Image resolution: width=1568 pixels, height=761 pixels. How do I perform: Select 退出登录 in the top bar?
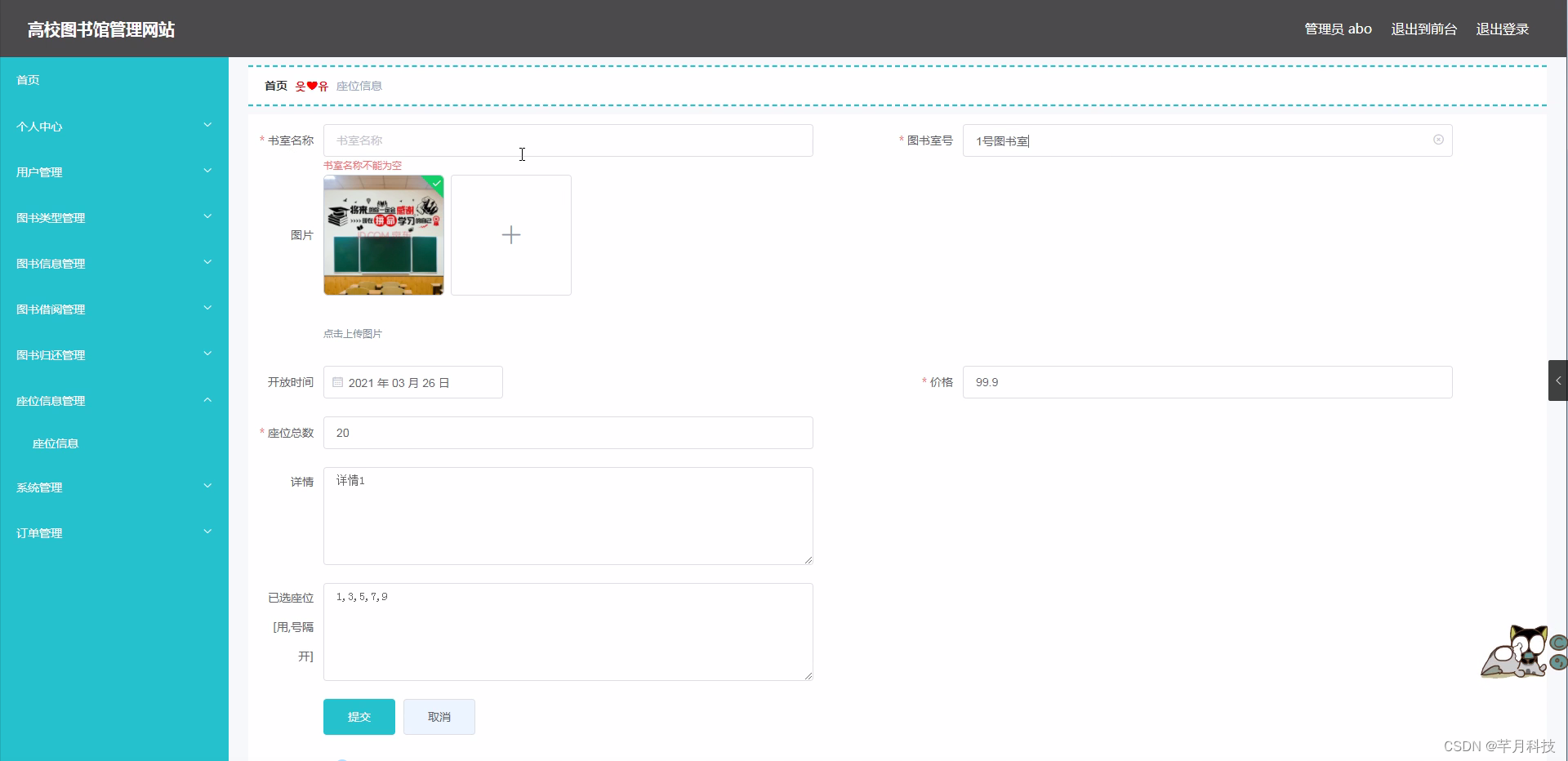pos(1503,29)
